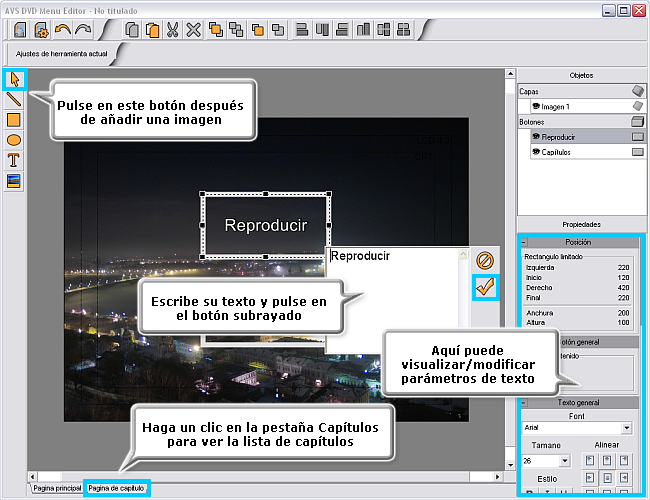
Task: Align text to top-left
Action: click(x=590, y=460)
